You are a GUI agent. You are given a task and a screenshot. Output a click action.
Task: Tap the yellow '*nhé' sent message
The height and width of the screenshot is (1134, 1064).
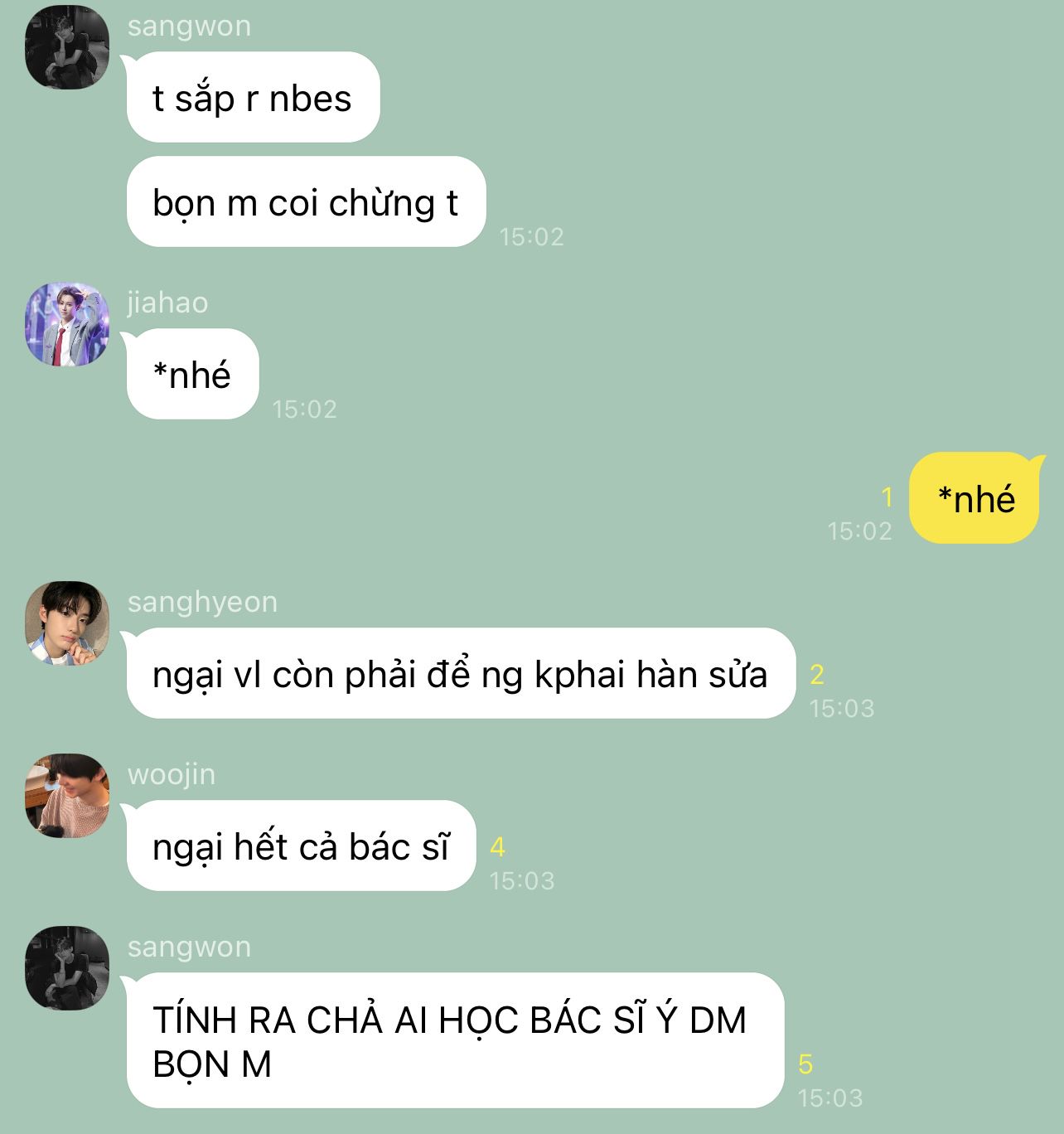(x=975, y=498)
